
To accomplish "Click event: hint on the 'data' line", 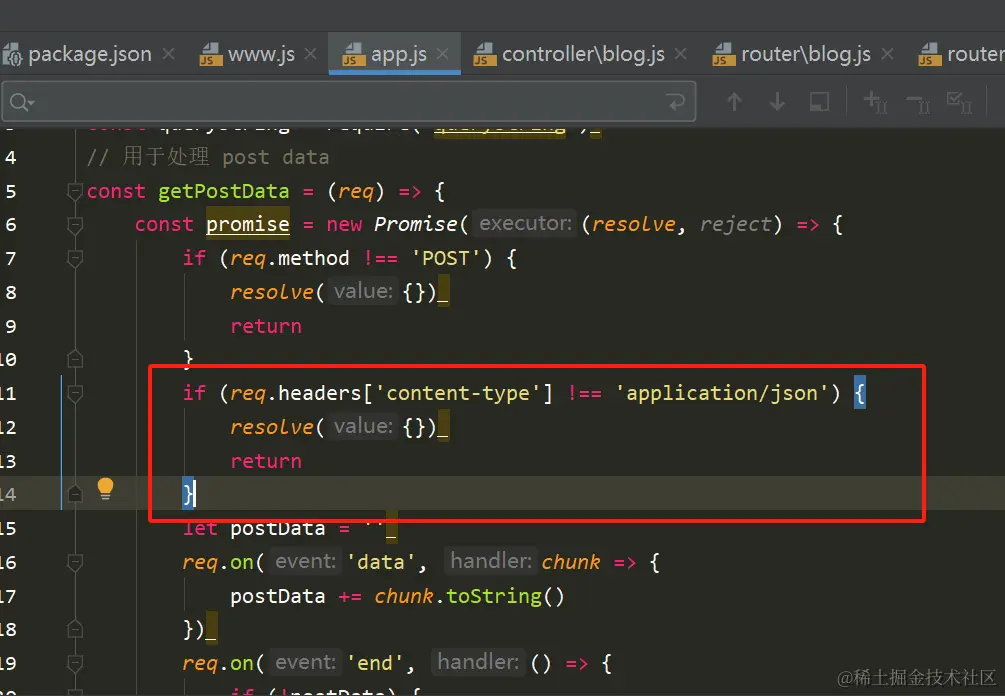I will click(x=305, y=561).
